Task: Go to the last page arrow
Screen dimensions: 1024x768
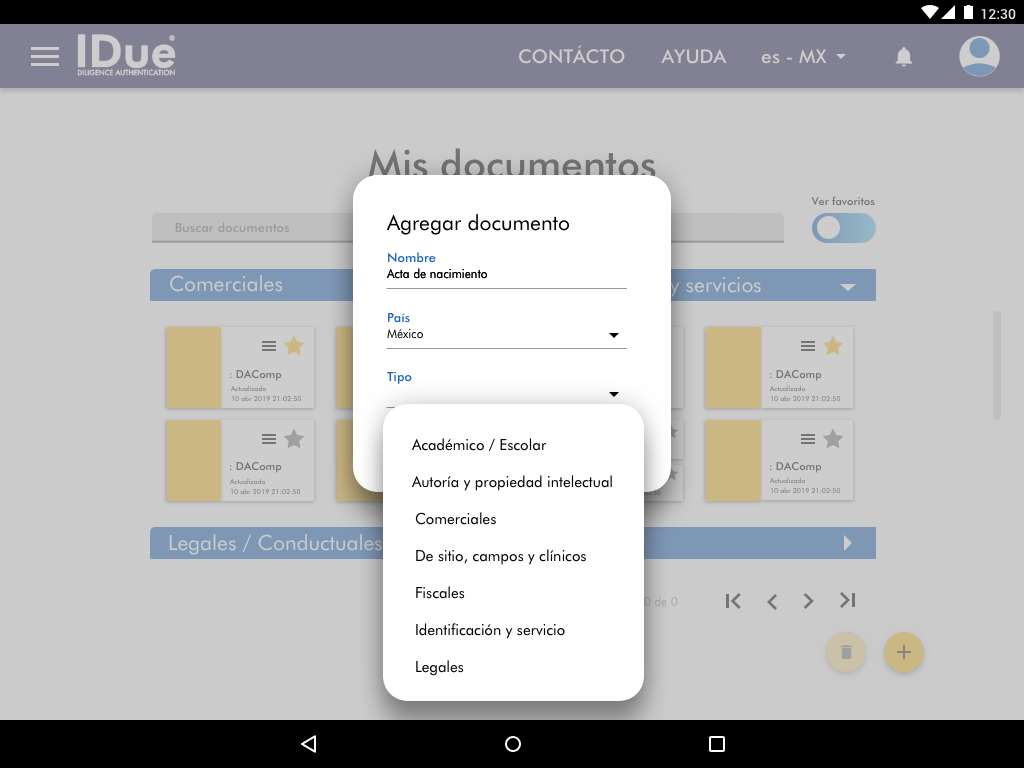Action: [847, 600]
